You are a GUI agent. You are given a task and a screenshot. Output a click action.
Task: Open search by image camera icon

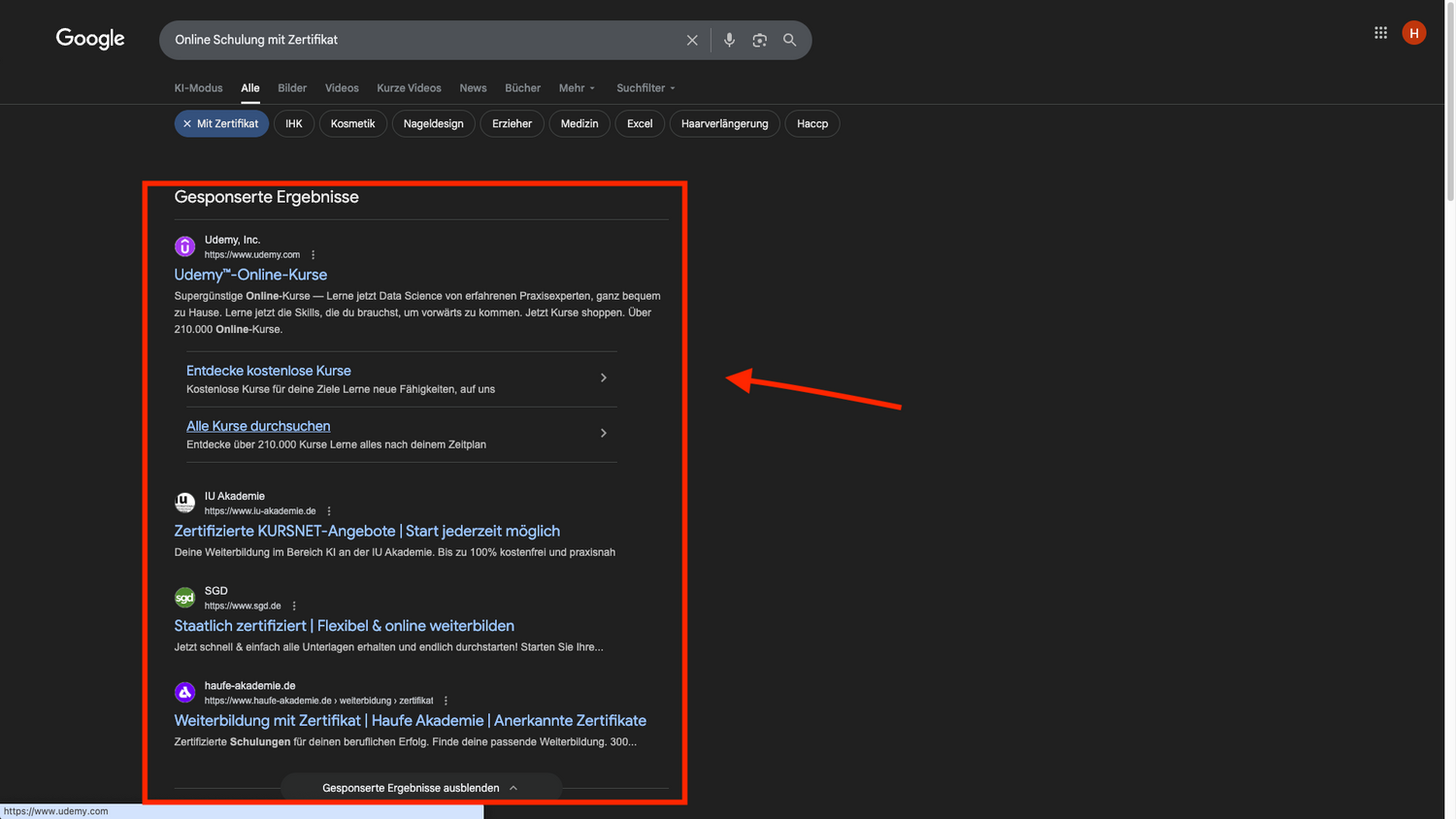[759, 40]
